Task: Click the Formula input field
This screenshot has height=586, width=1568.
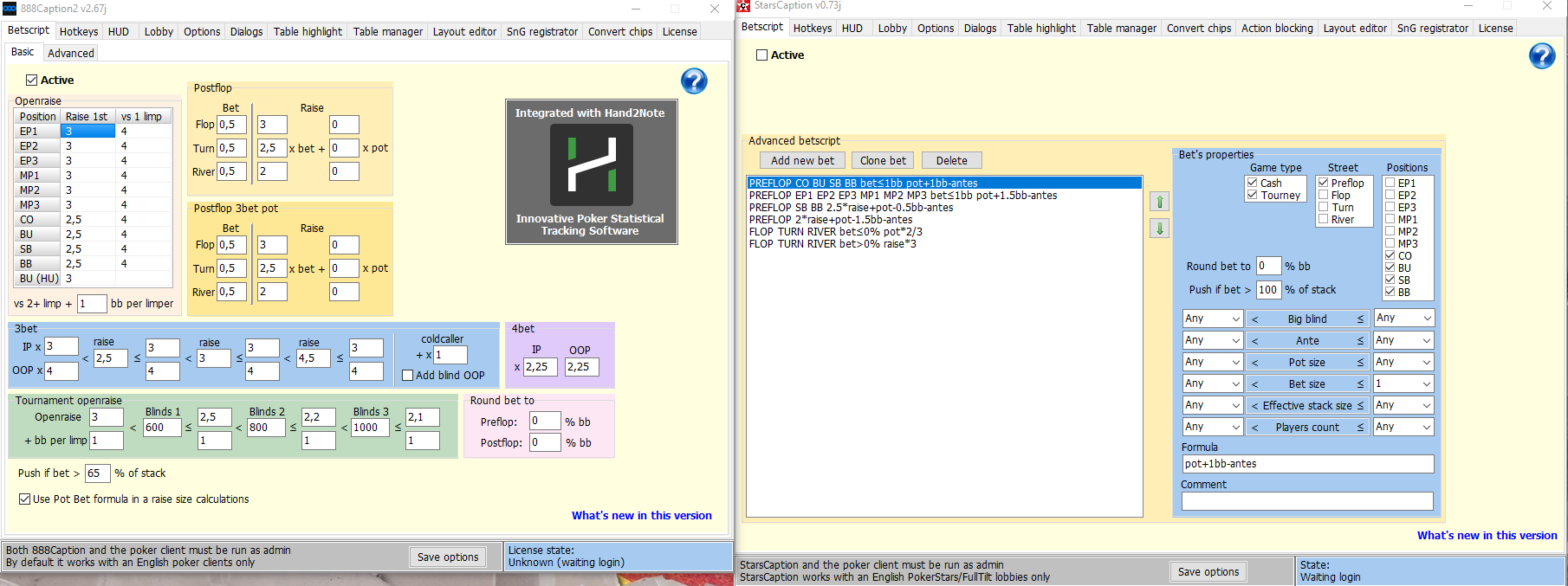Action: click(1307, 464)
